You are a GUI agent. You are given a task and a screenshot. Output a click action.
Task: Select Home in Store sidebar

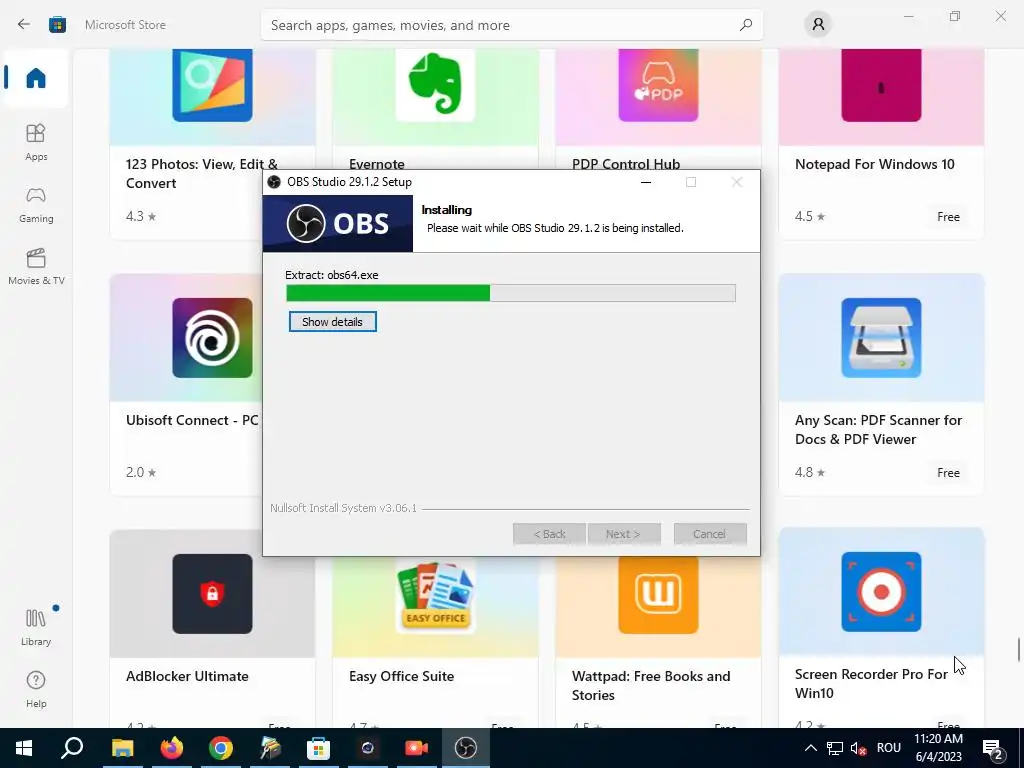(x=36, y=78)
